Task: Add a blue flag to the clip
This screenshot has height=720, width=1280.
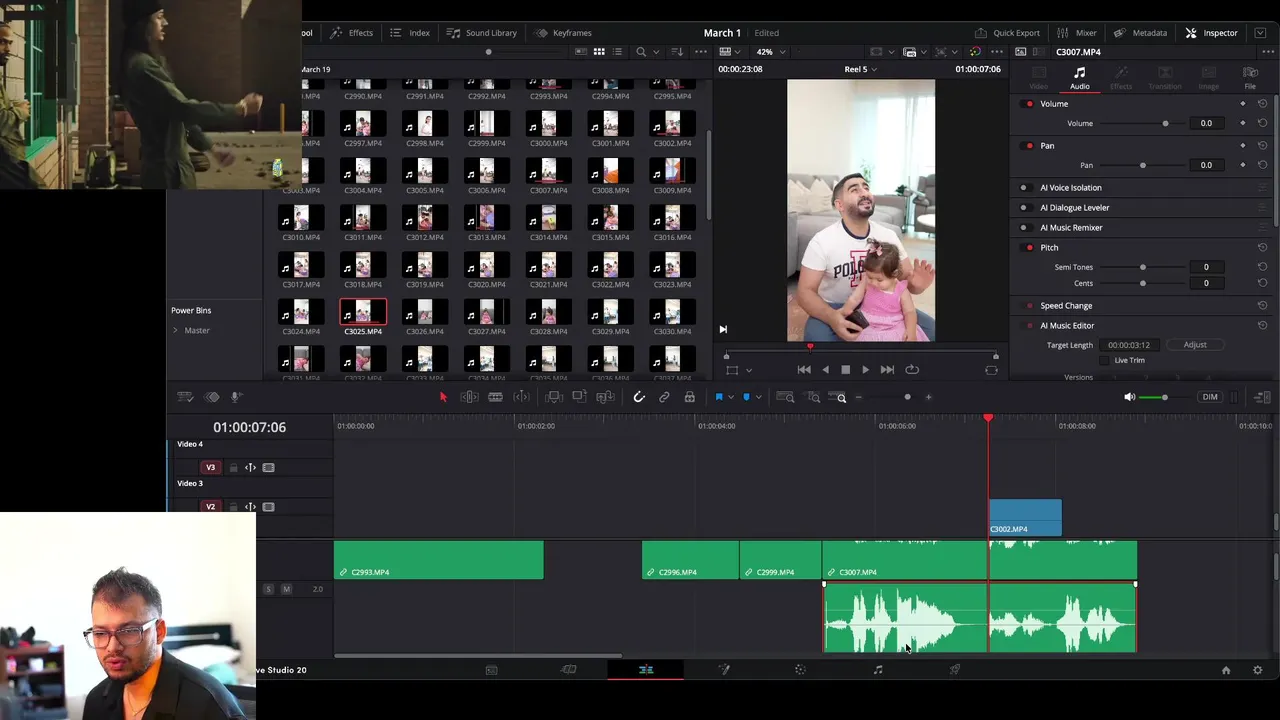Action: pos(718,397)
